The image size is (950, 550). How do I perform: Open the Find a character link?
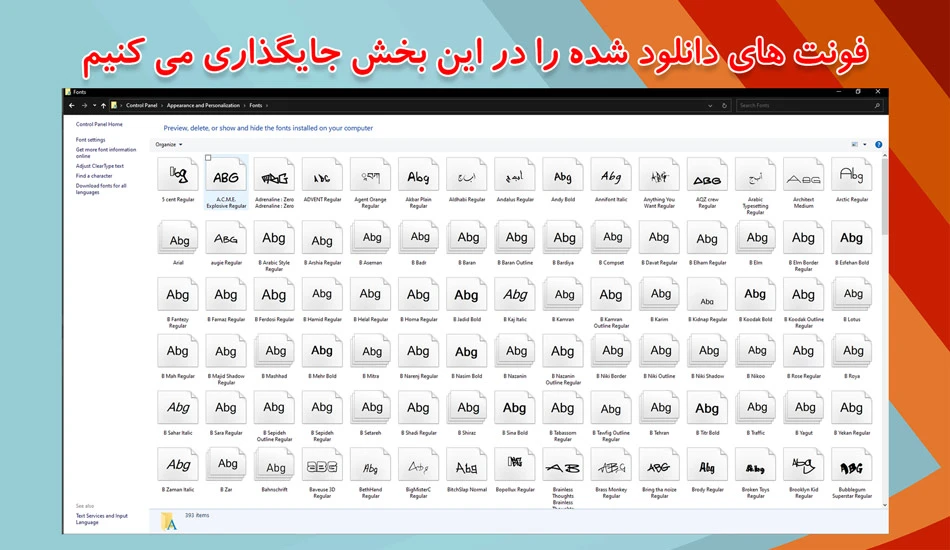[94, 176]
